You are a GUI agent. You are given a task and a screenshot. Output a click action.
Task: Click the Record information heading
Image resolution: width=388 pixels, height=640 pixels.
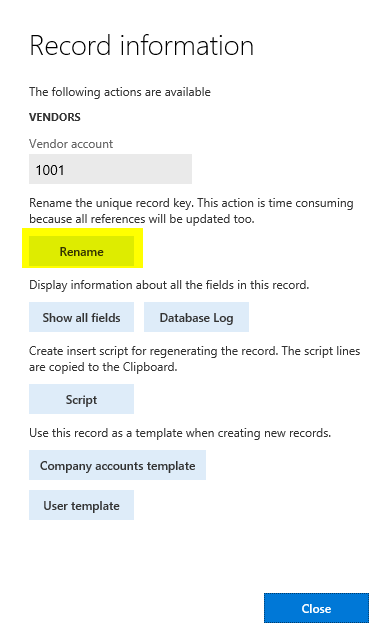tap(142, 45)
